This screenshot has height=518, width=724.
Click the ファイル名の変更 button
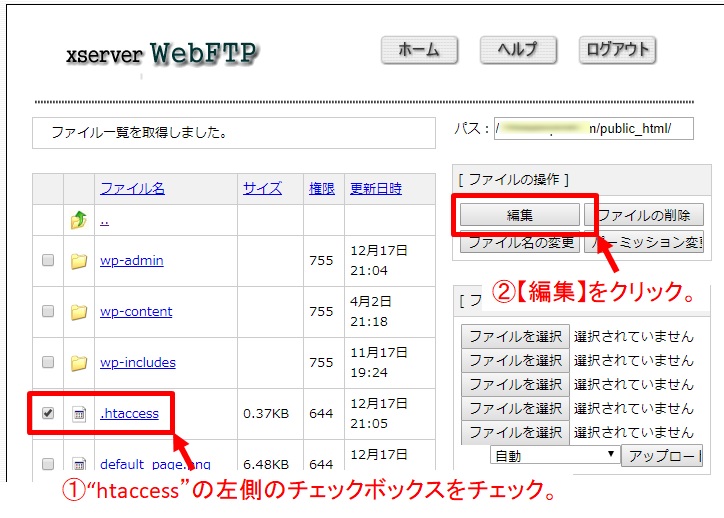pyautogui.click(x=522, y=241)
